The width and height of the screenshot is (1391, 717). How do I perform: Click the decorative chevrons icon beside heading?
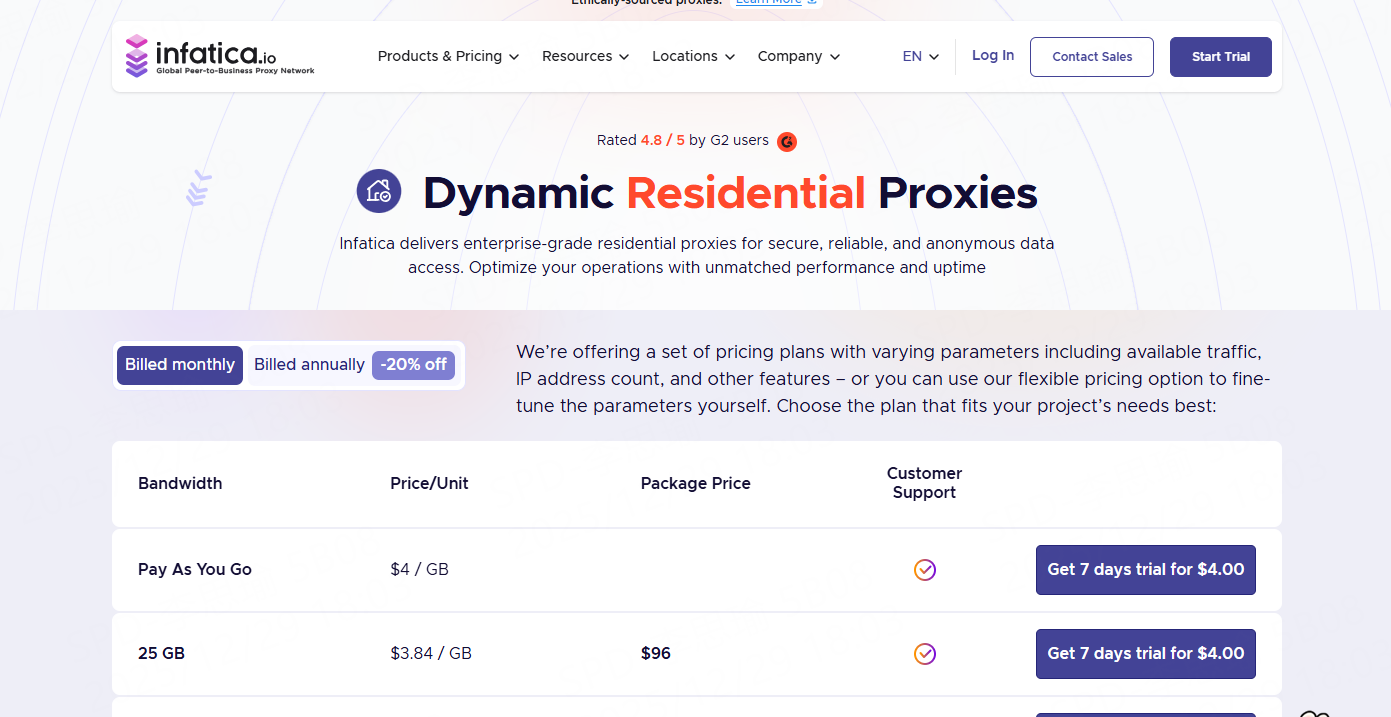coord(199,188)
